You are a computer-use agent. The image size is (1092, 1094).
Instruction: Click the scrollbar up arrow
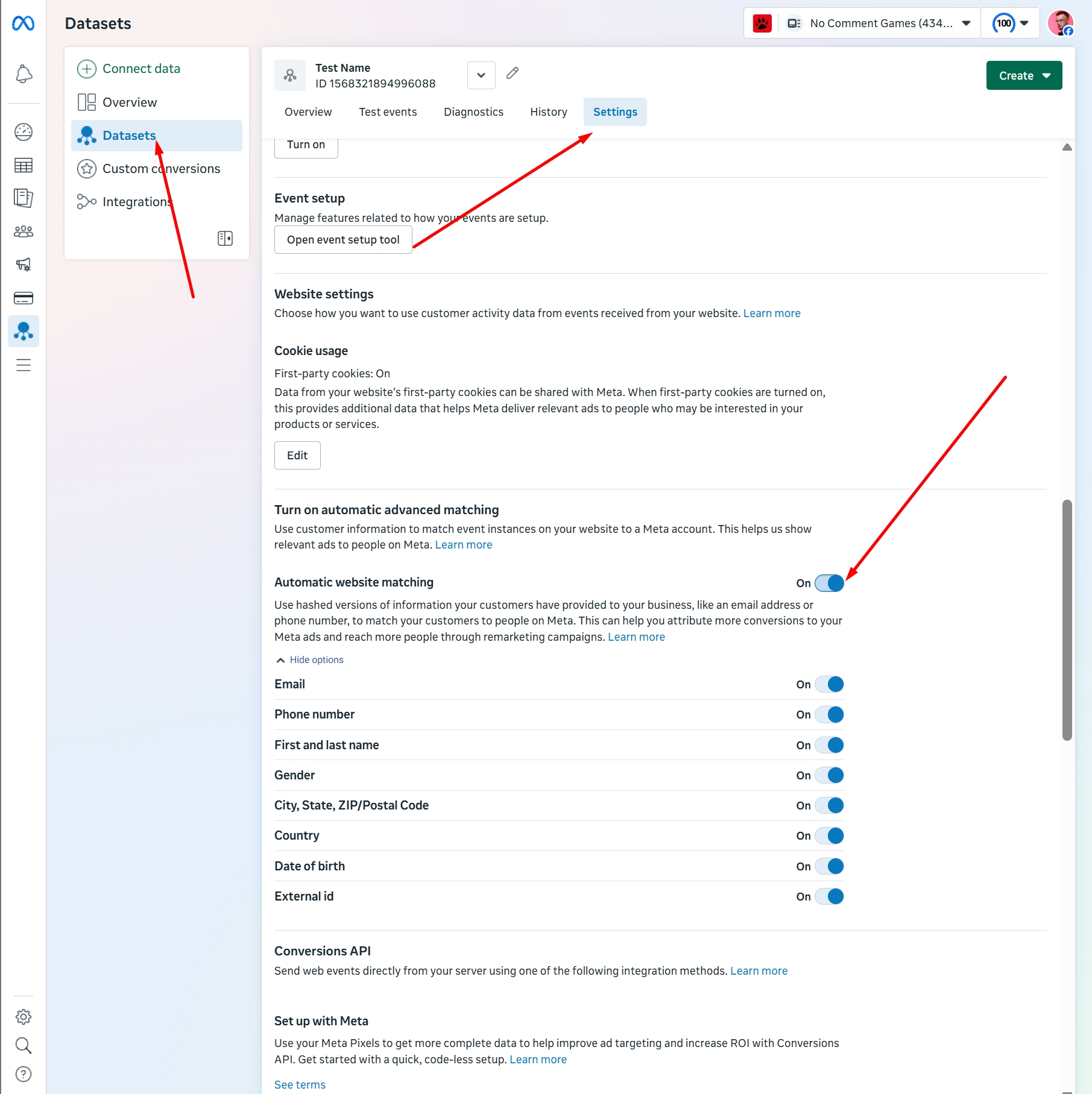[x=1067, y=147]
